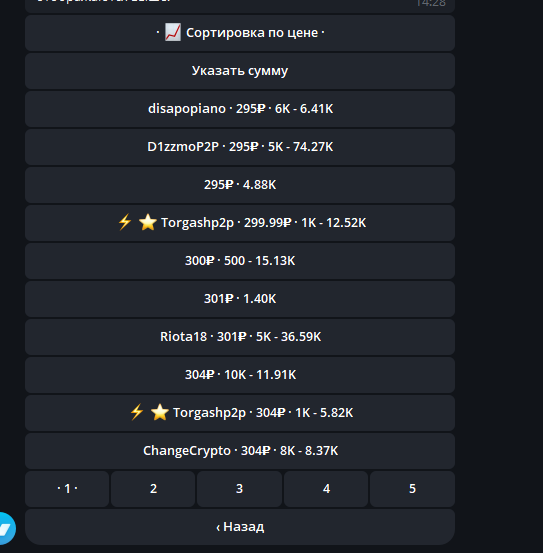Select the anonymous 295₽ · 4.88K offer
Screen dimensions: 543x553
click(x=240, y=185)
